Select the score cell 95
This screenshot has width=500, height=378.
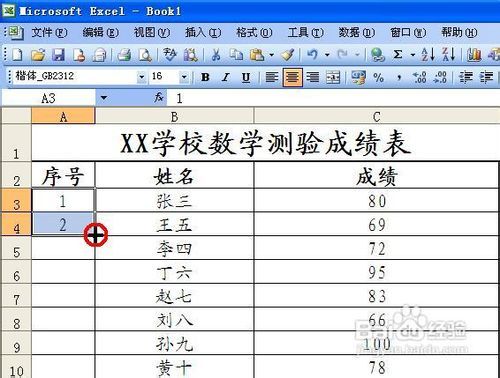tap(377, 272)
